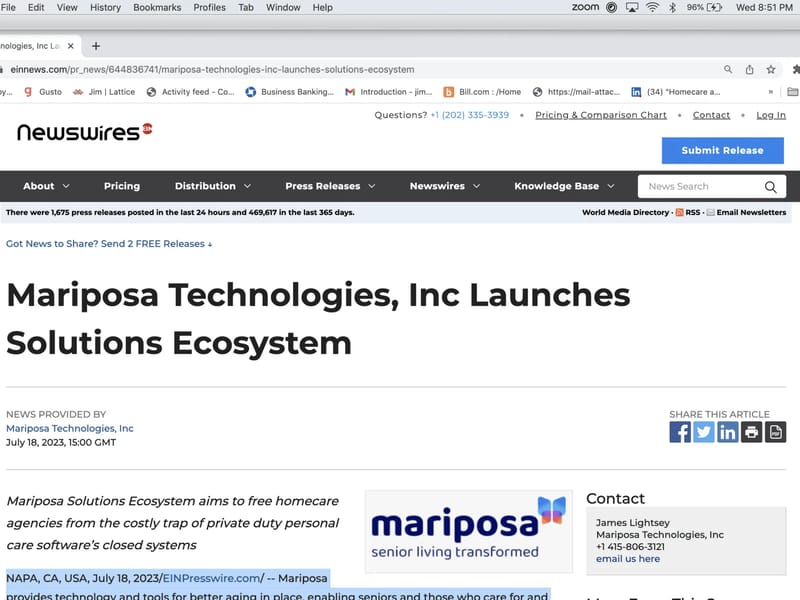This screenshot has height=600, width=800.
Task: Open the LinkedIn Homecare bookmark
Action: click(x=676, y=92)
